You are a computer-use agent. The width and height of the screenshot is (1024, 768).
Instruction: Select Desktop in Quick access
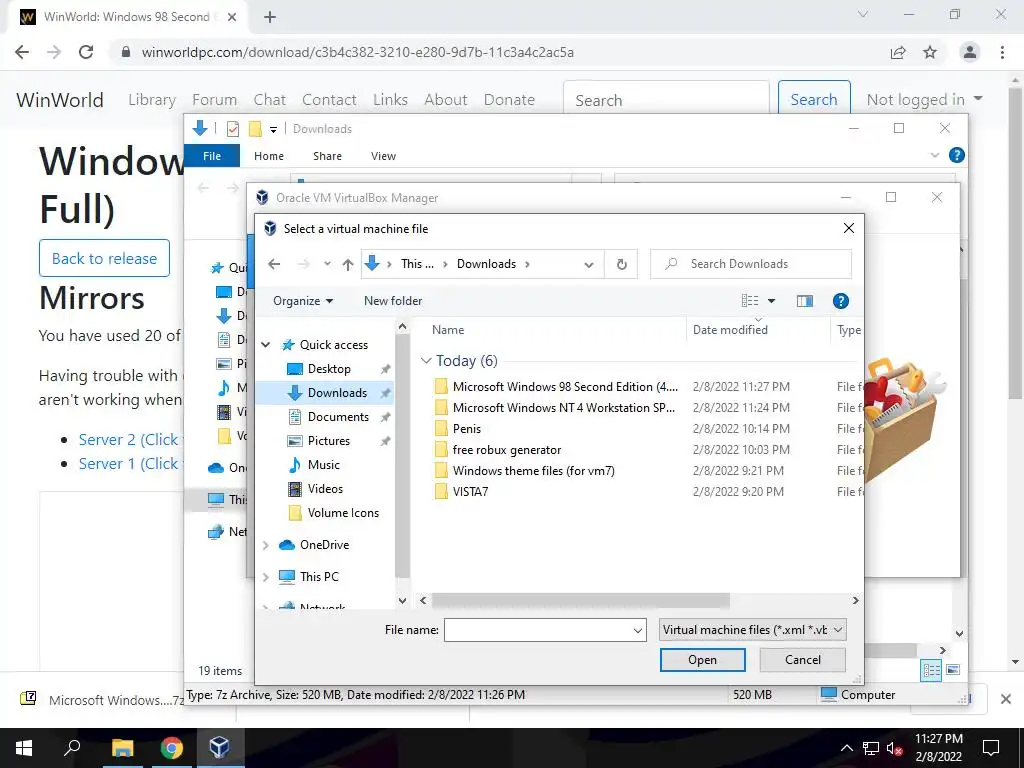pyautogui.click(x=328, y=369)
